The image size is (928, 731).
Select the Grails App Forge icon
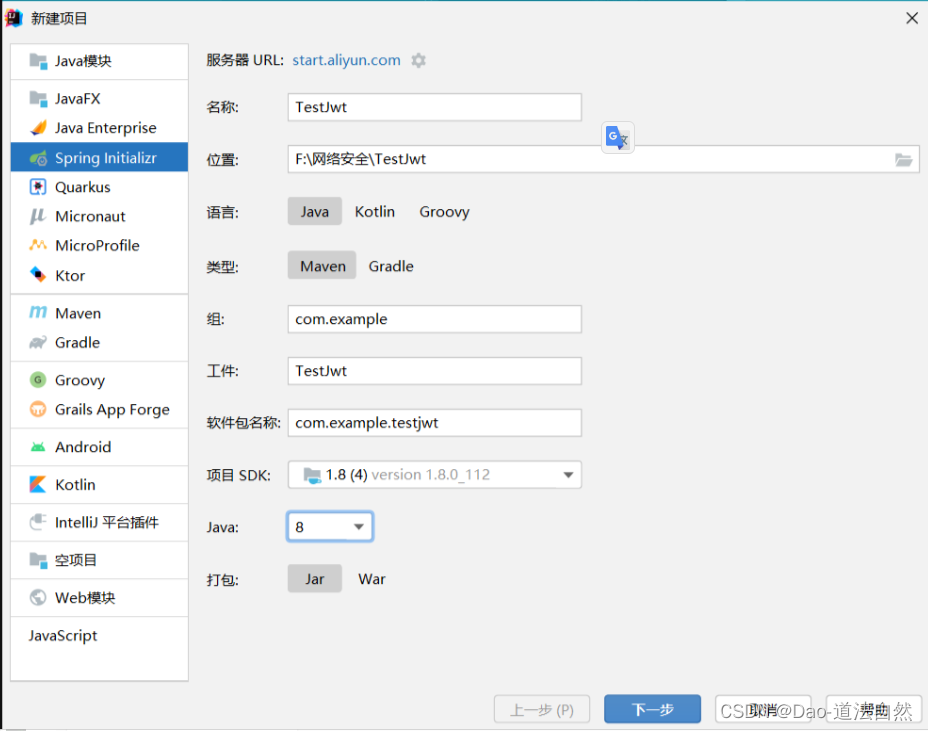tap(38, 409)
